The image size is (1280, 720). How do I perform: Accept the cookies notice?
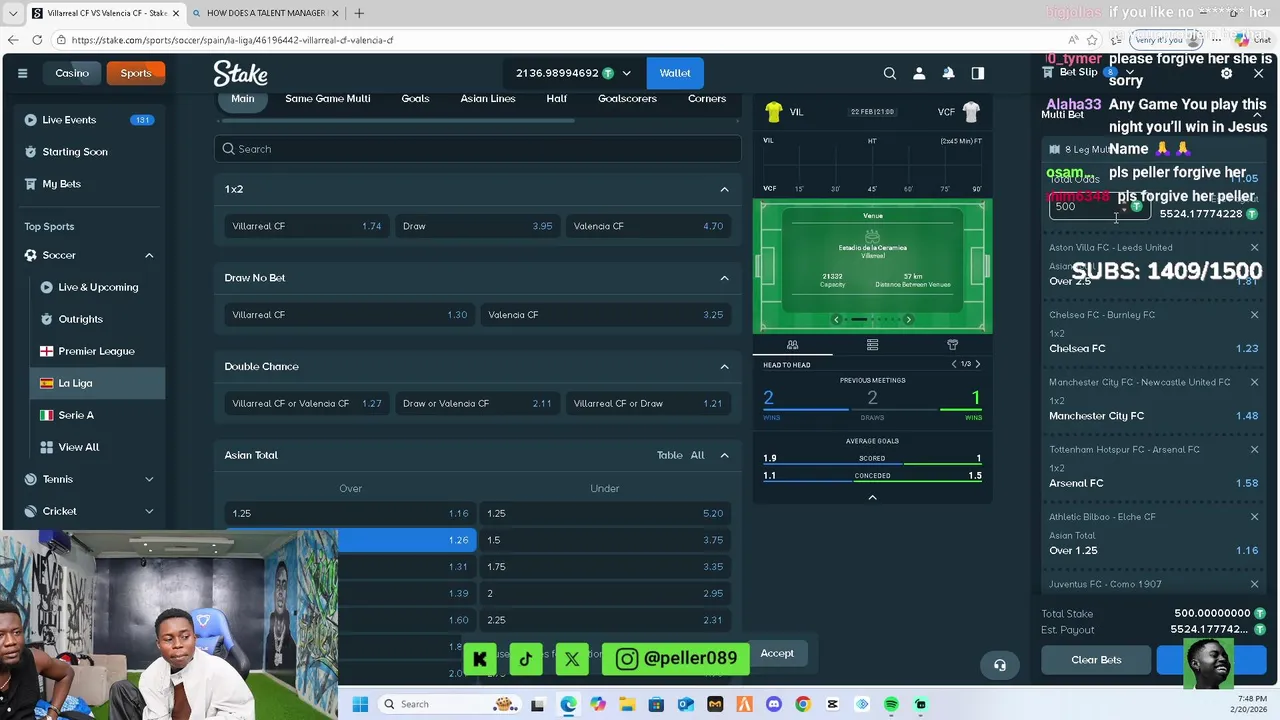click(777, 653)
